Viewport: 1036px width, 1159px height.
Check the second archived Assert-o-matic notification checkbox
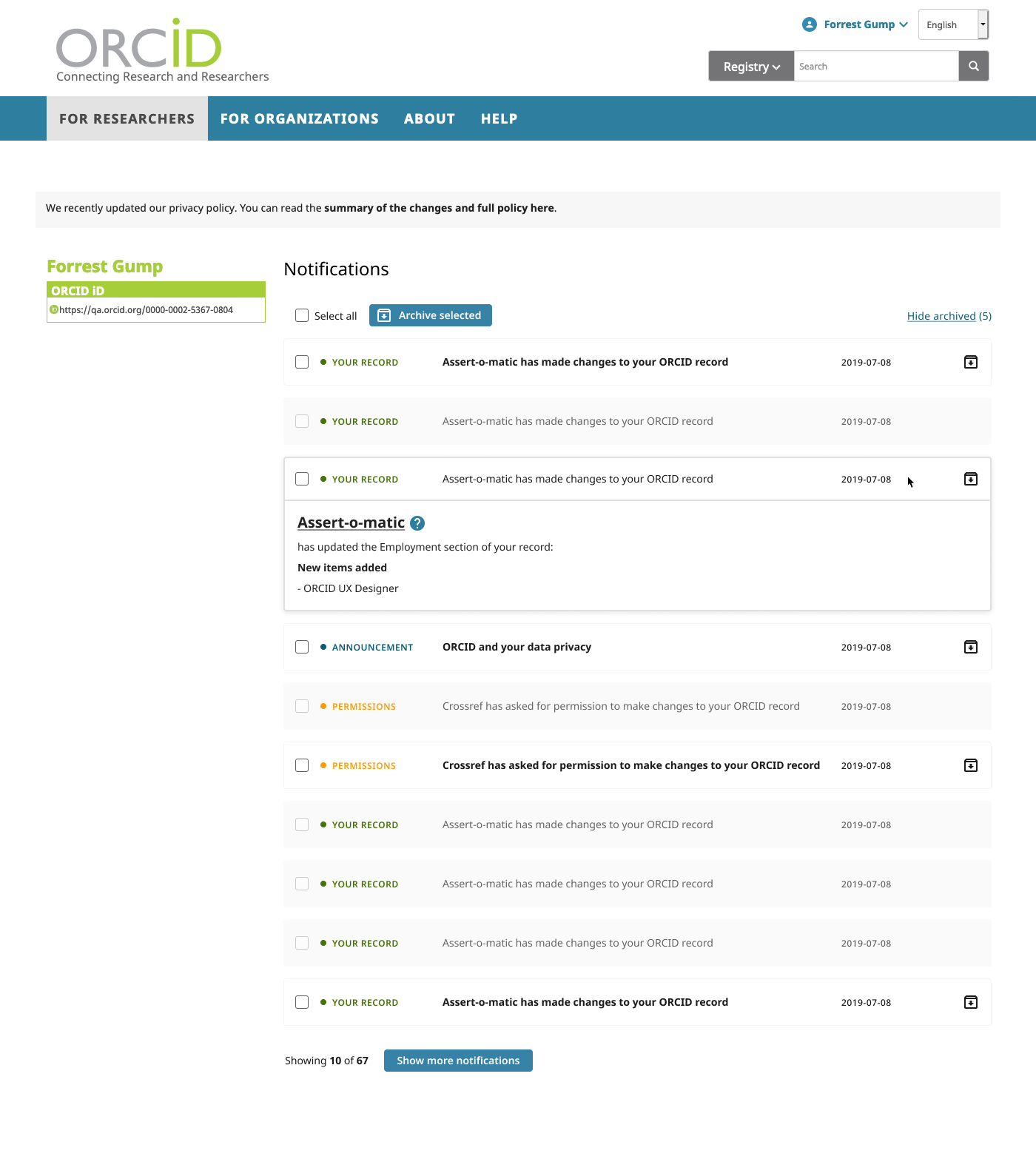[x=302, y=824]
